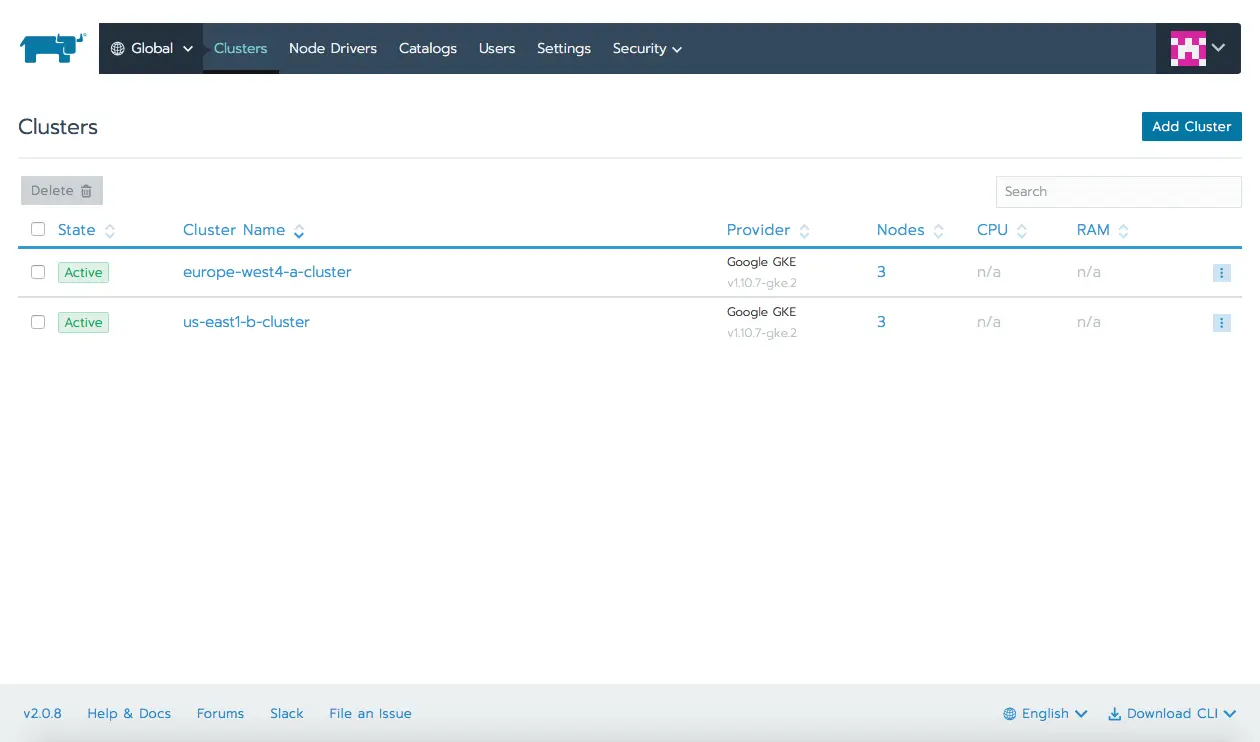Sort table by Cluster Name column
Image resolution: width=1260 pixels, height=742 pixels.
[x=243, y=230]
